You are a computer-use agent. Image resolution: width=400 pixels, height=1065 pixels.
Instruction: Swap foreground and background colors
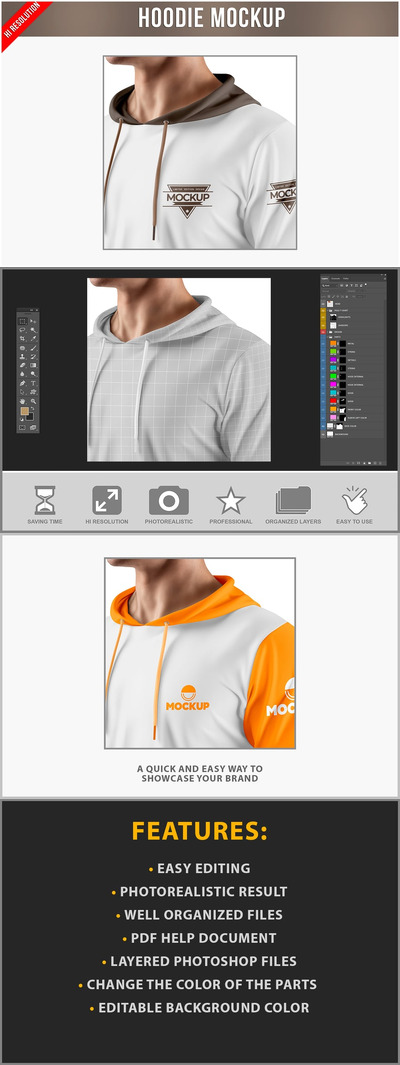[x=33, y=409]
